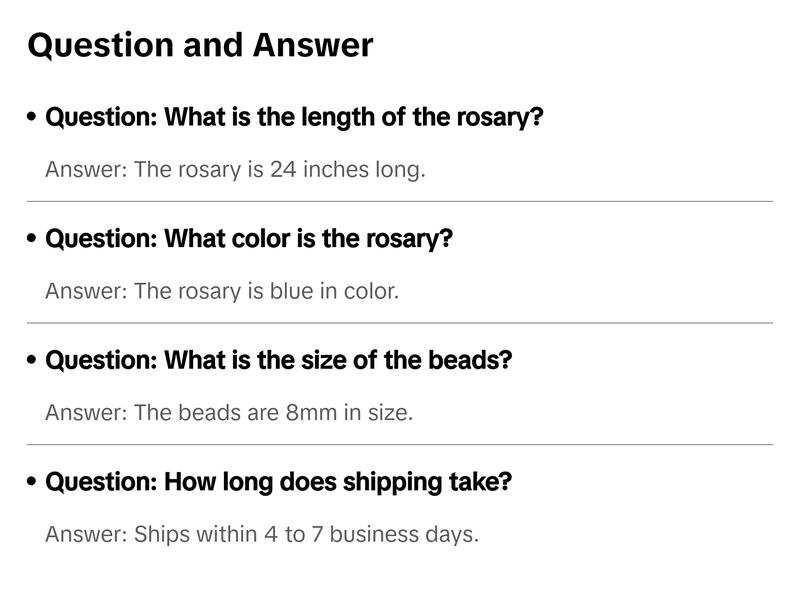The height and width of the screenshot is (598, 800).
Task: Select the question about size of the beads
Action: tap(278, 360)
